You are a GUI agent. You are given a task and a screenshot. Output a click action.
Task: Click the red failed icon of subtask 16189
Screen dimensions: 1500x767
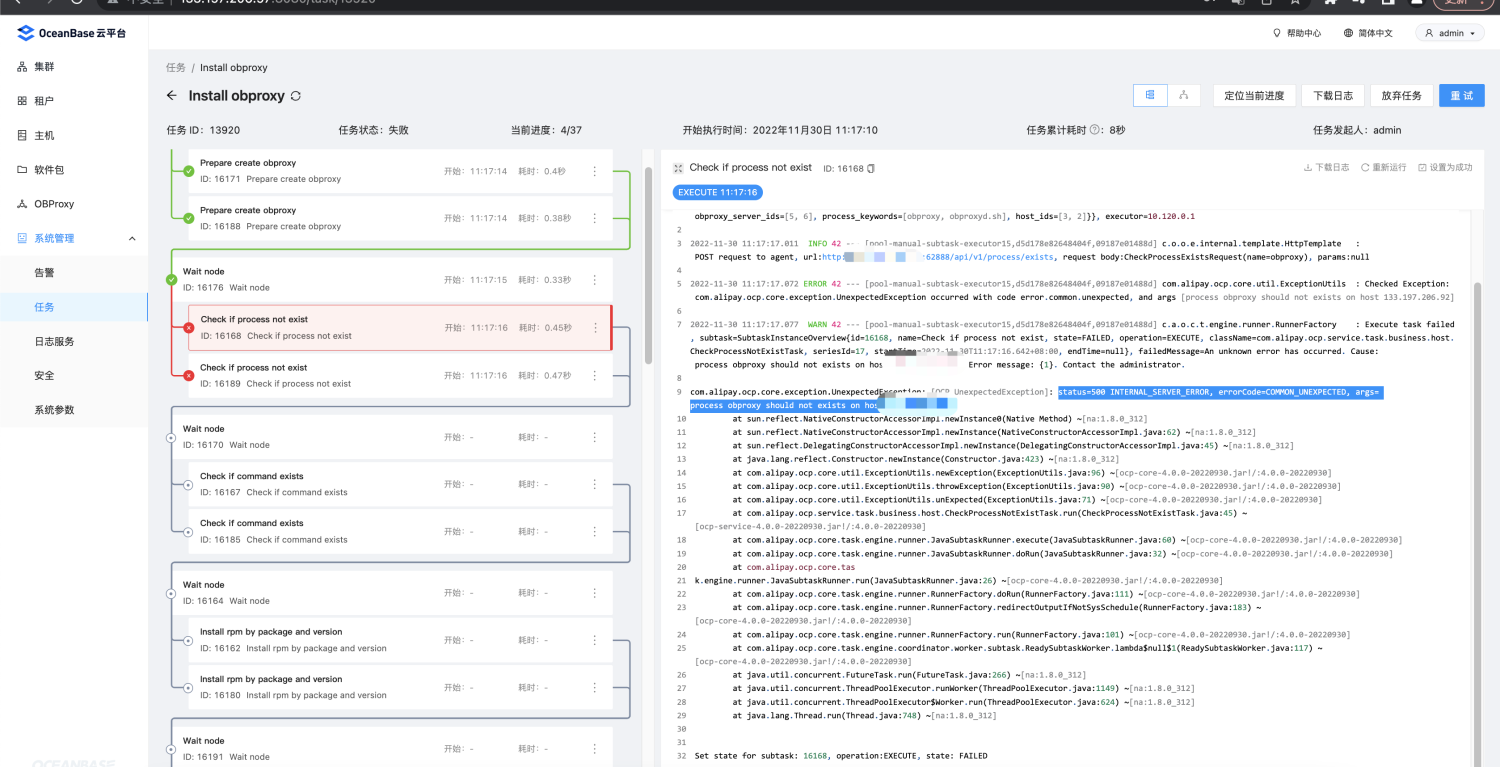pyautogui.click(x=188, y=376)
